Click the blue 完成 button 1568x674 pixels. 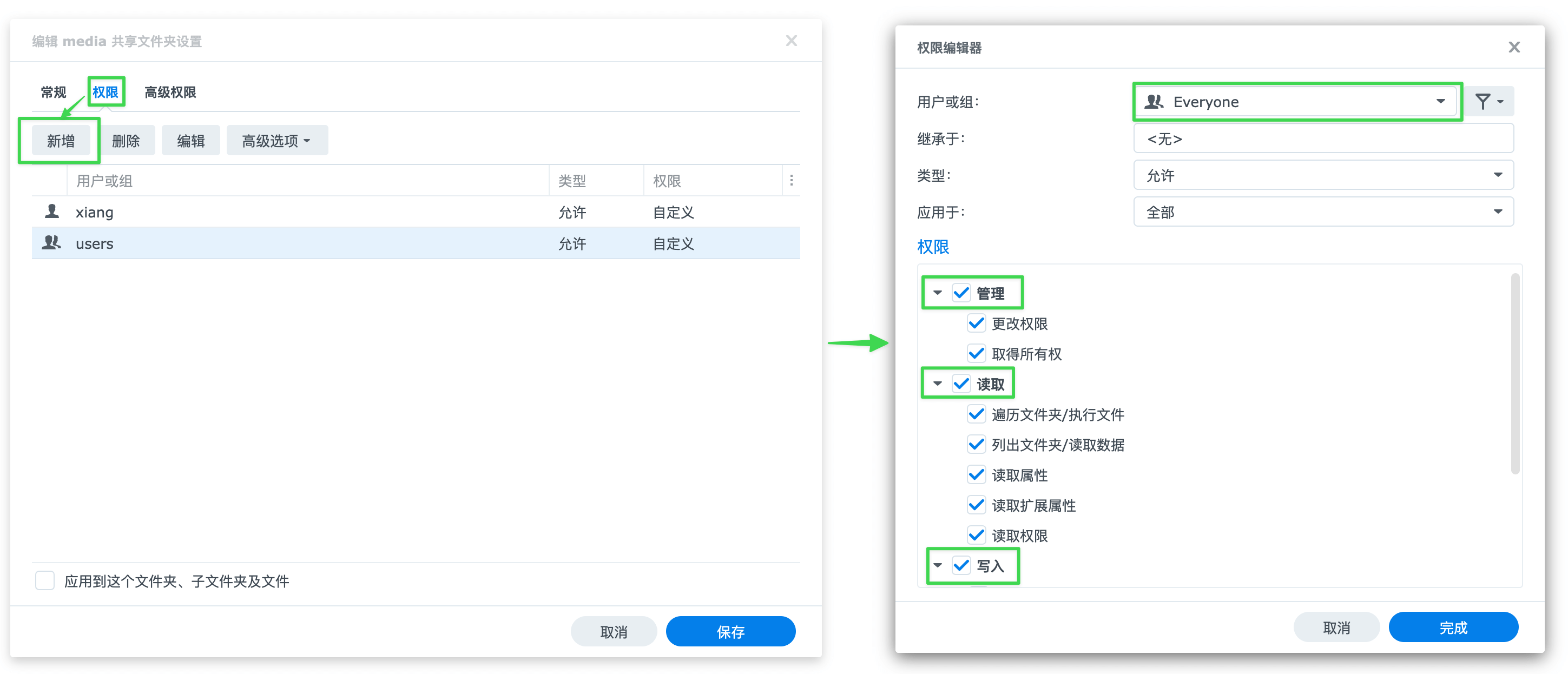[x=1453, y=627]
